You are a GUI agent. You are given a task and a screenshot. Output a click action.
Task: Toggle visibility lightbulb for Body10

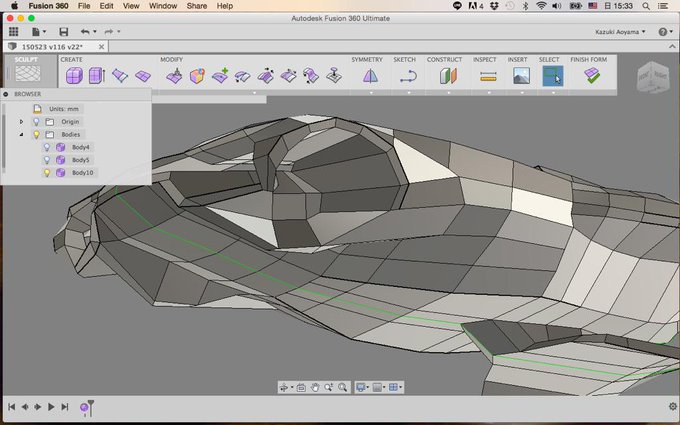[46, 173]
